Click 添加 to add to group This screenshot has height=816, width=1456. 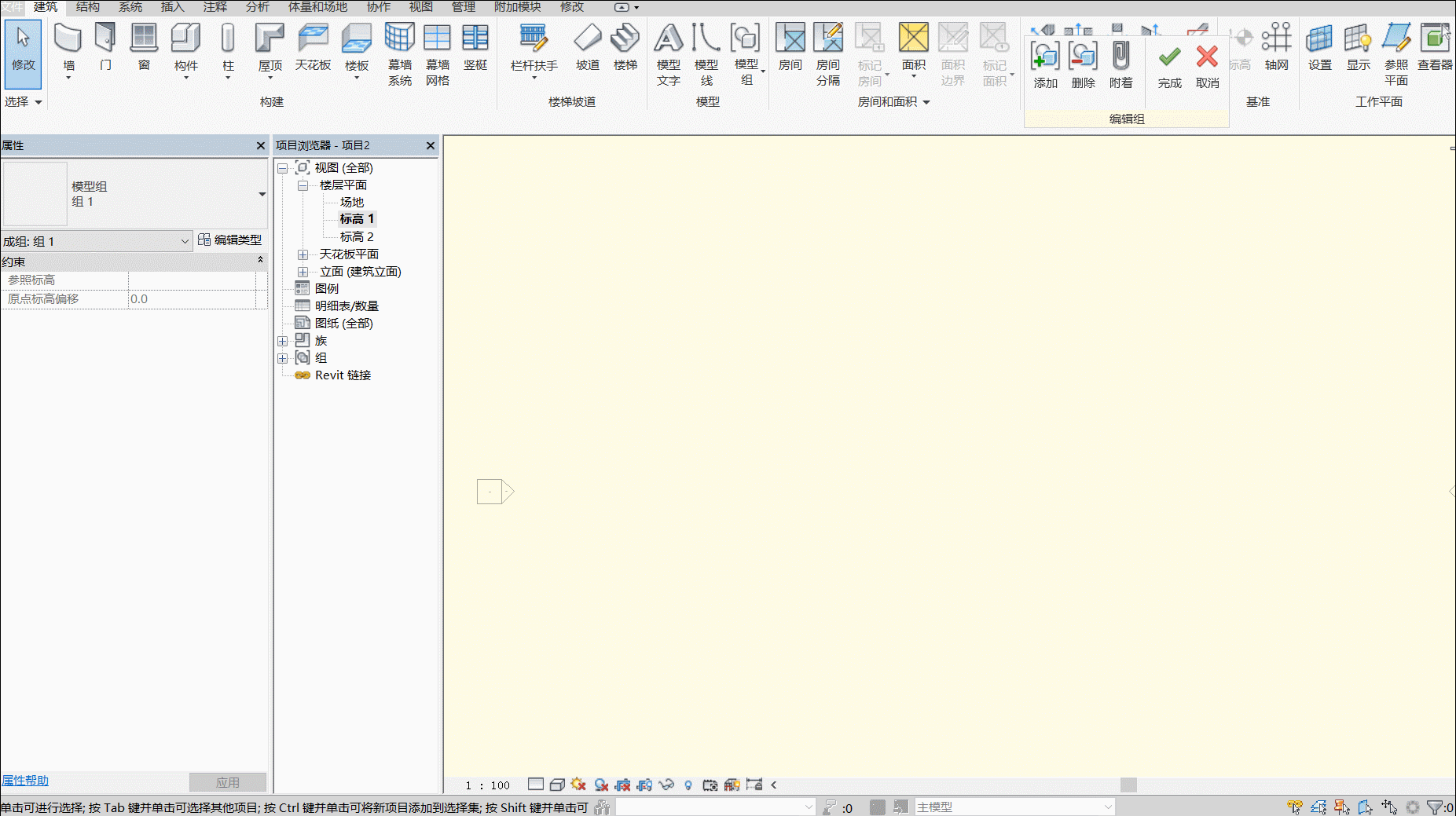pos(1045,66)
